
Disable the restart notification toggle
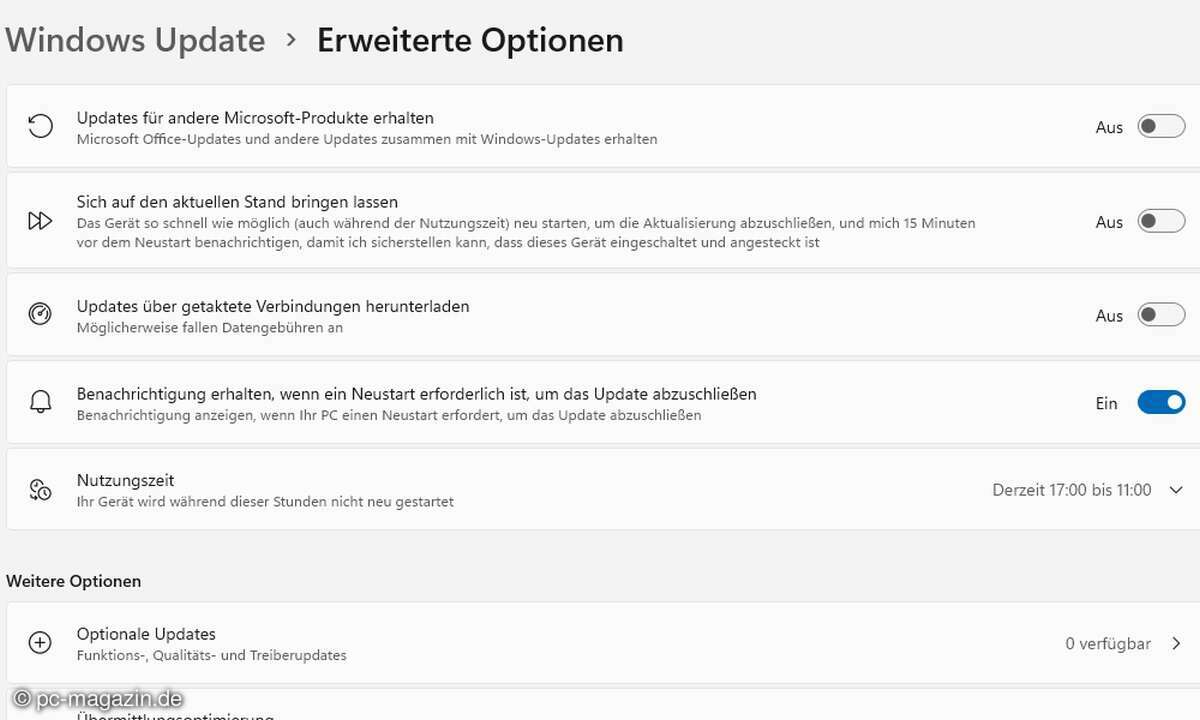click(1161, 403)
